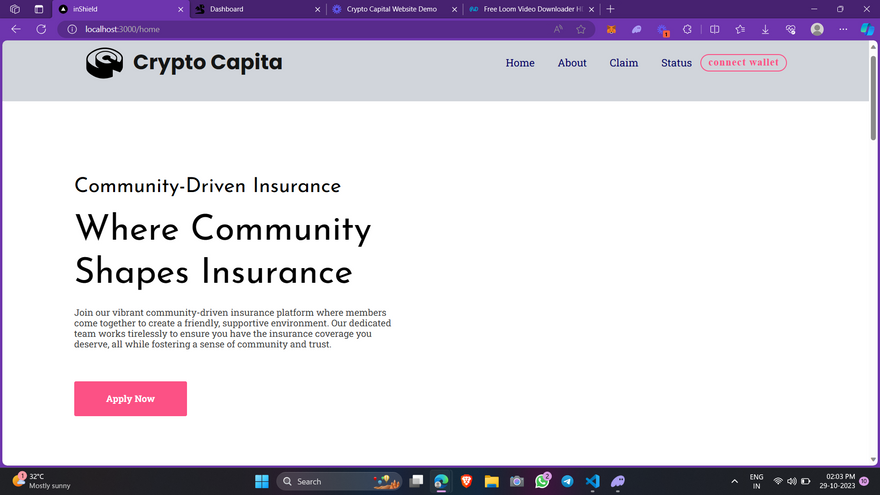
Task: Click the connect wallet button
Action: 743,62
